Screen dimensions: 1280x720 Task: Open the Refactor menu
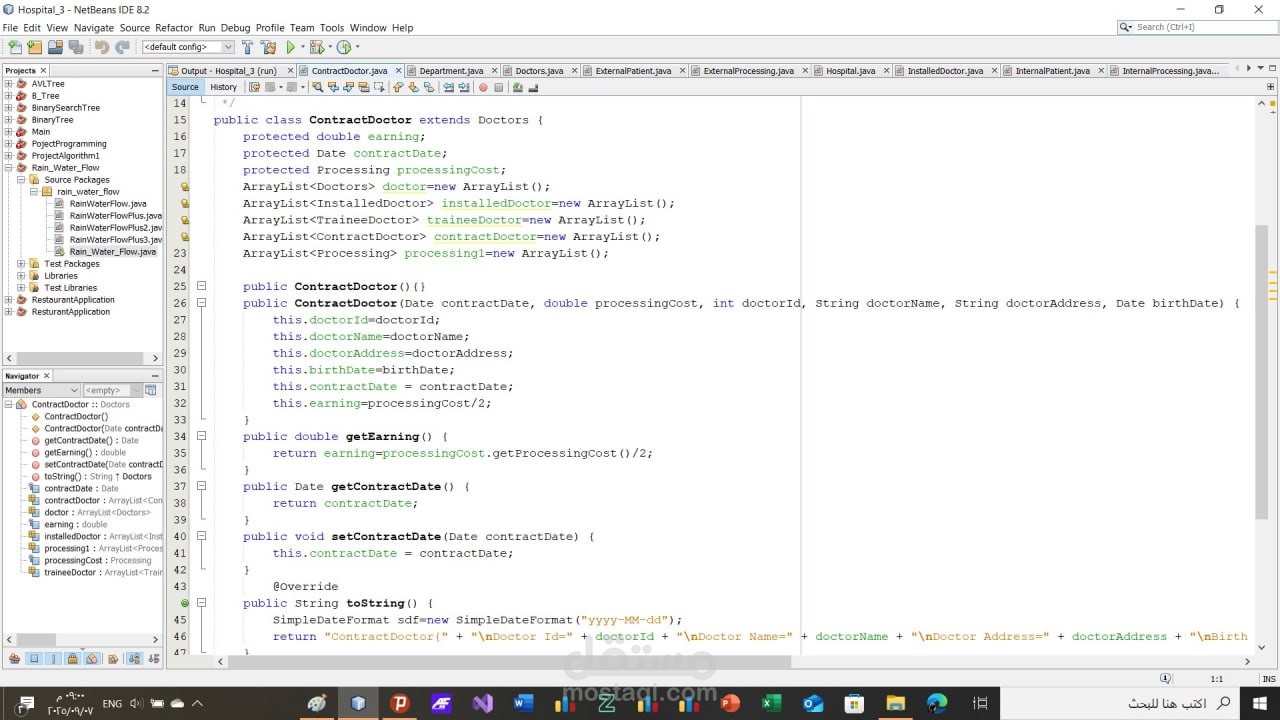pos(173,28)
